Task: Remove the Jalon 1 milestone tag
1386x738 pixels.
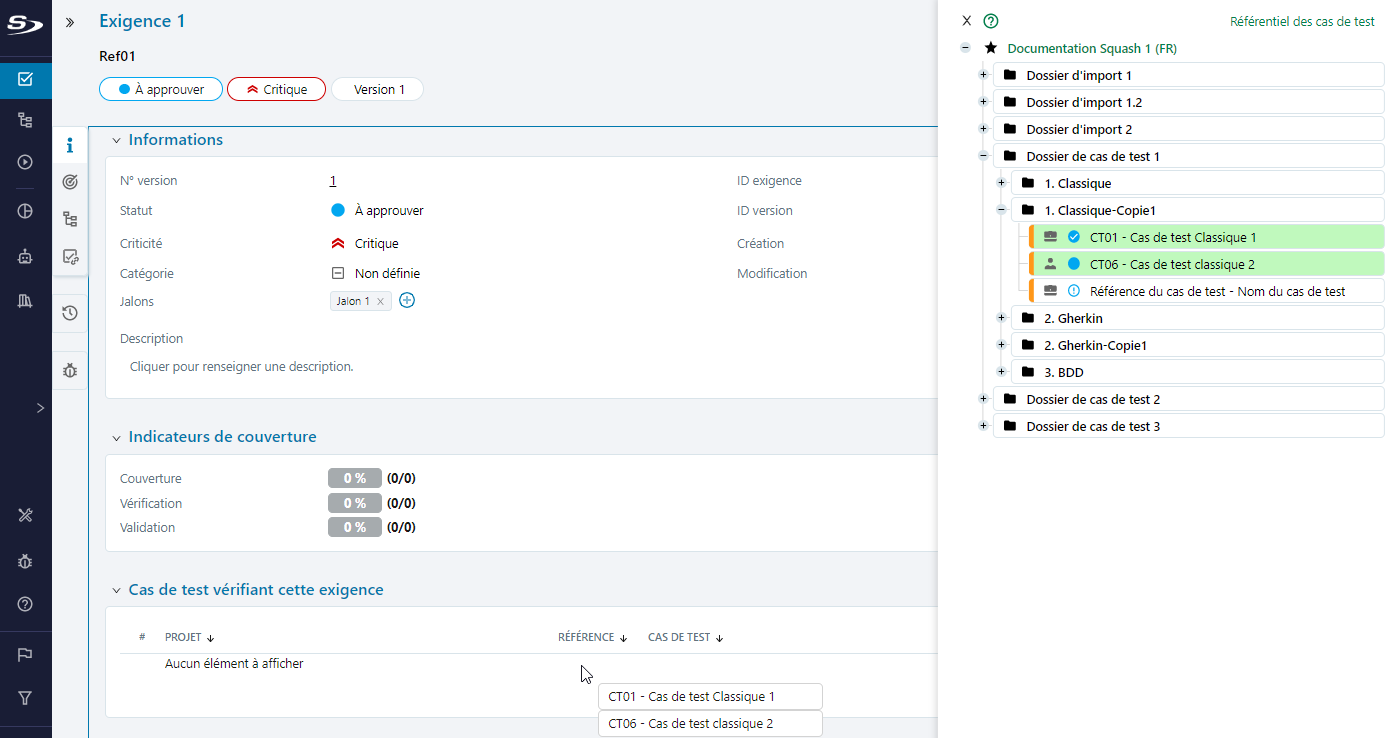Action: (380, 302)
